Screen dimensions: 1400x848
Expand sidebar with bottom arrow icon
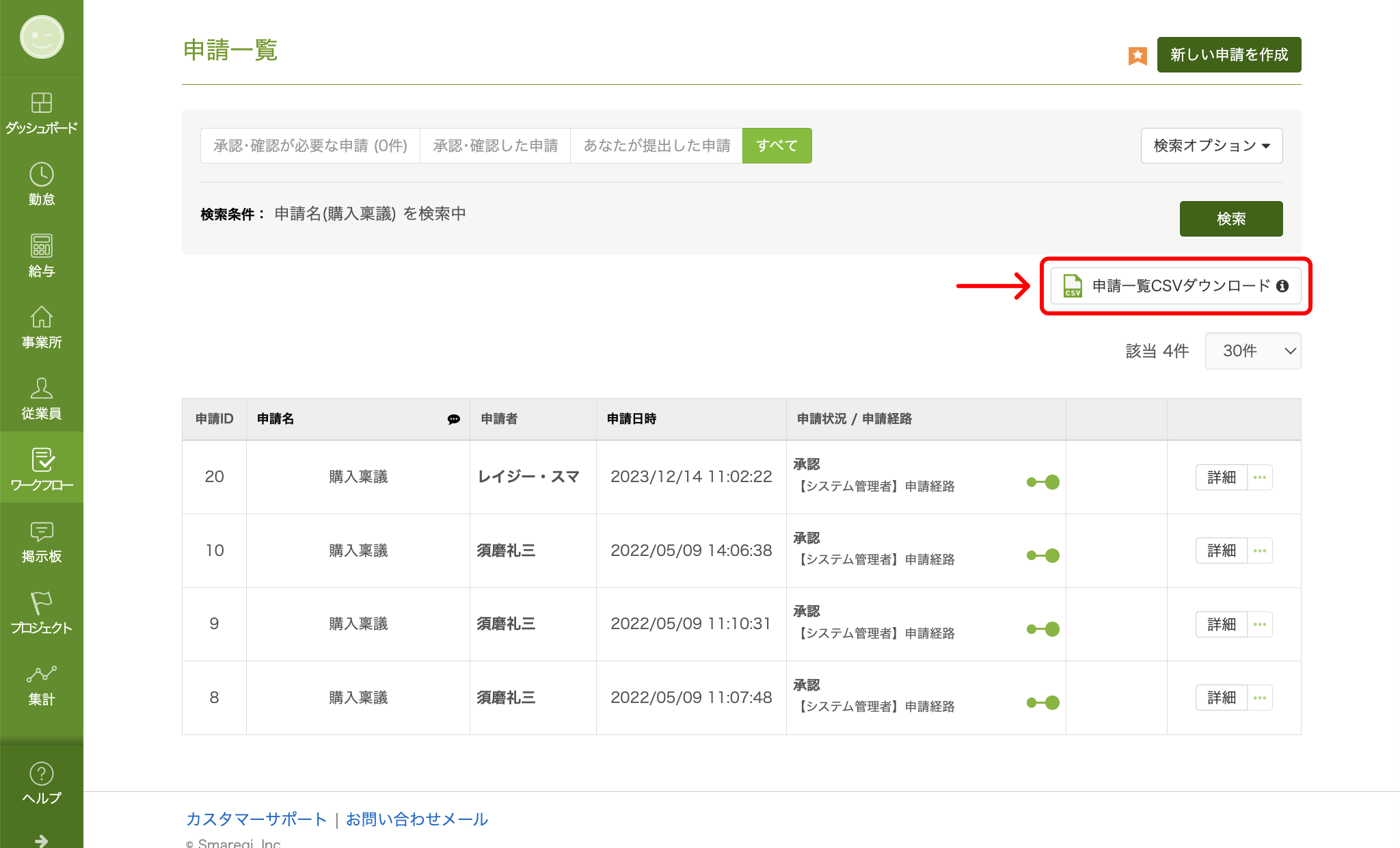pos(42,840)
